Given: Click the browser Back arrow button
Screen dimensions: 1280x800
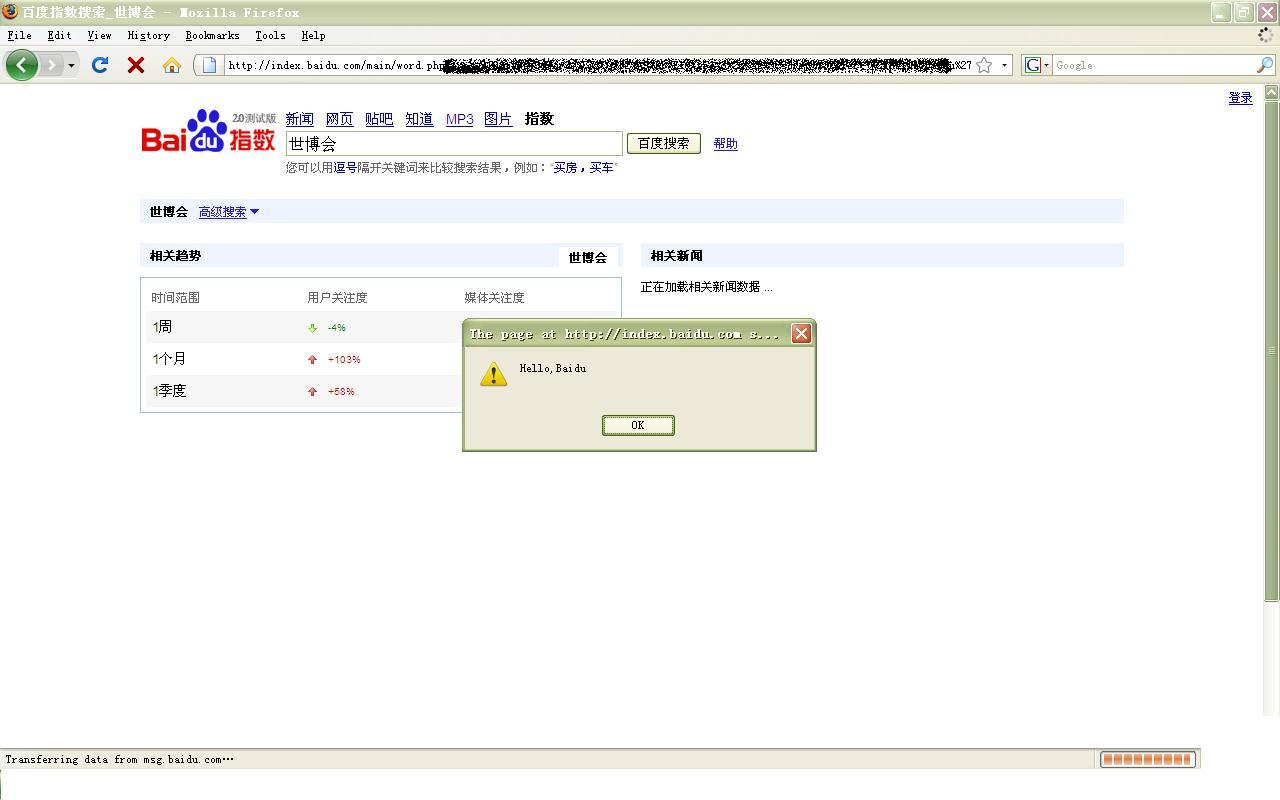Looking at the screenshot, I should point(21,65).
